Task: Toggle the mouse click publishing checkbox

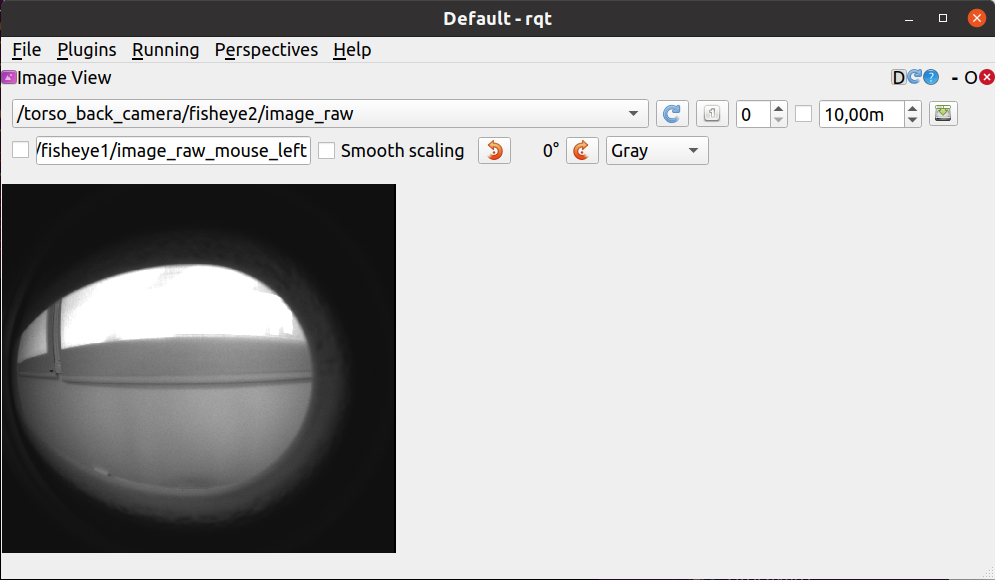Action: (20, 151)
